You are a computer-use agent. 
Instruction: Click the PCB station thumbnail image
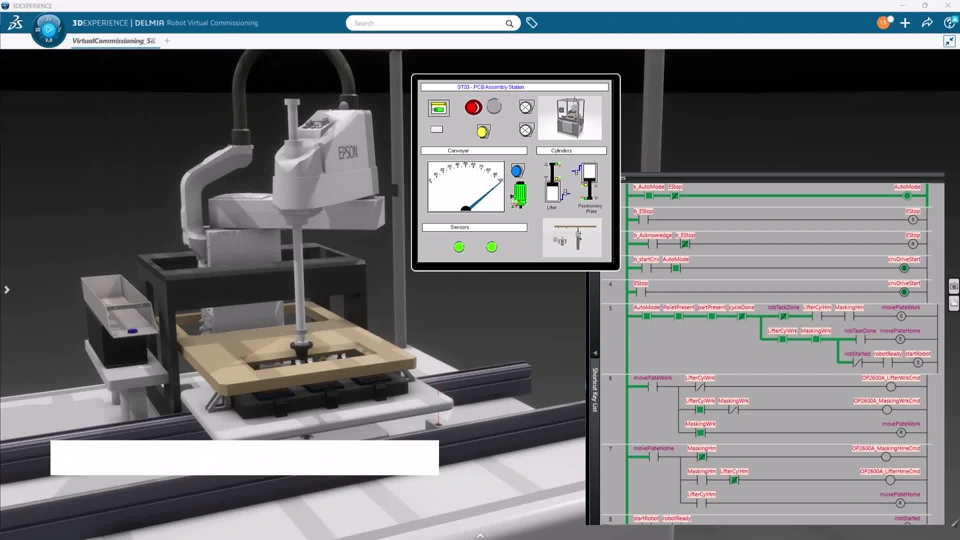point(571,118)
